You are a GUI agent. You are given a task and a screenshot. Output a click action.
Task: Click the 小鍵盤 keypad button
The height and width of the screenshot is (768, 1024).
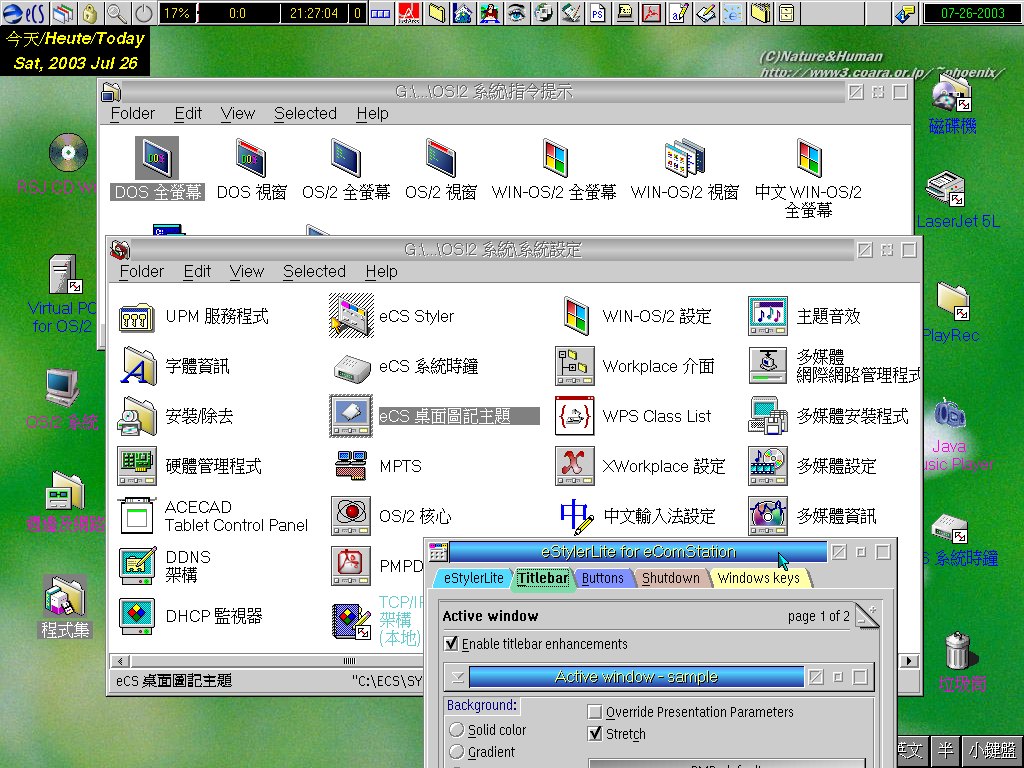click(992, 750)
